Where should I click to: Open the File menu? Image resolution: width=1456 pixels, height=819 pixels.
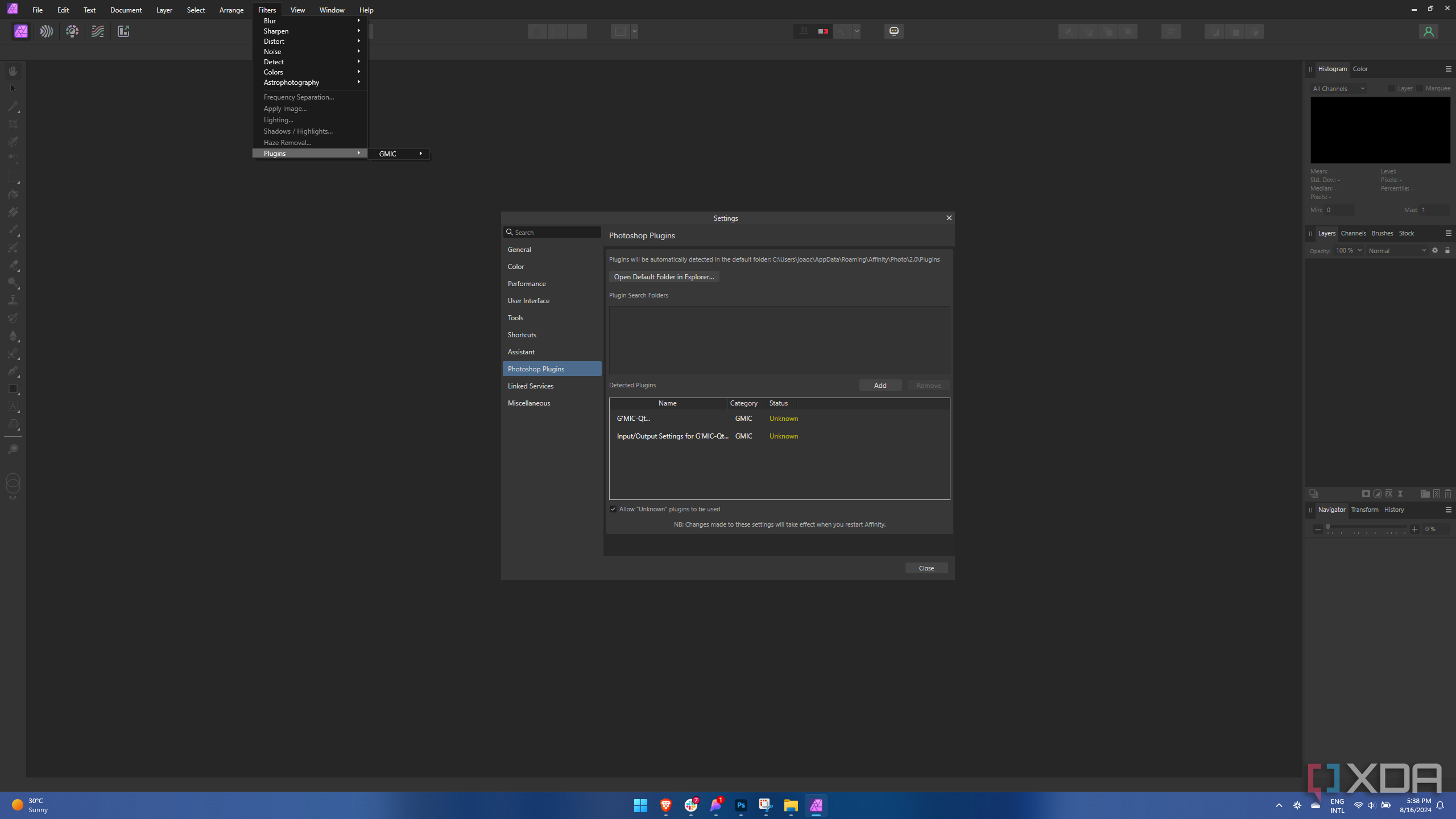38,10
